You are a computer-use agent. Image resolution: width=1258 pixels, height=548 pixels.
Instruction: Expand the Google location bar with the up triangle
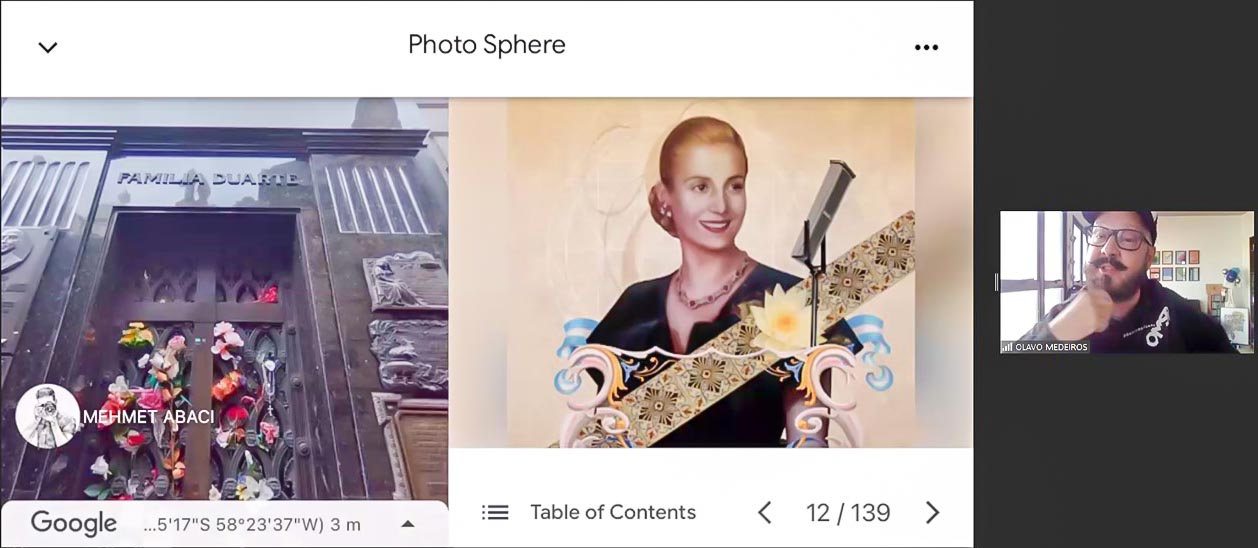tap(408, 524)
